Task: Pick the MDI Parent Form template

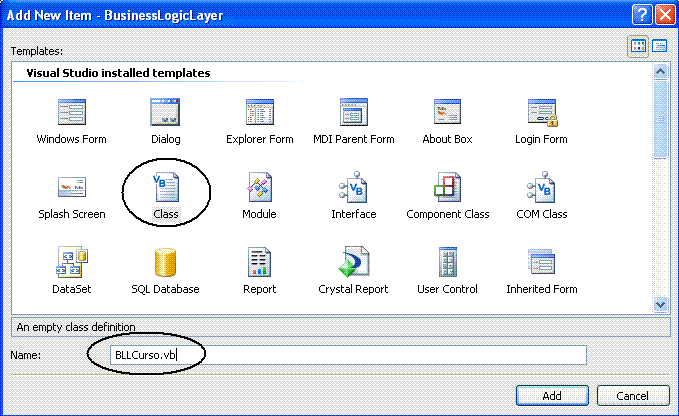Action: [353, 122]
